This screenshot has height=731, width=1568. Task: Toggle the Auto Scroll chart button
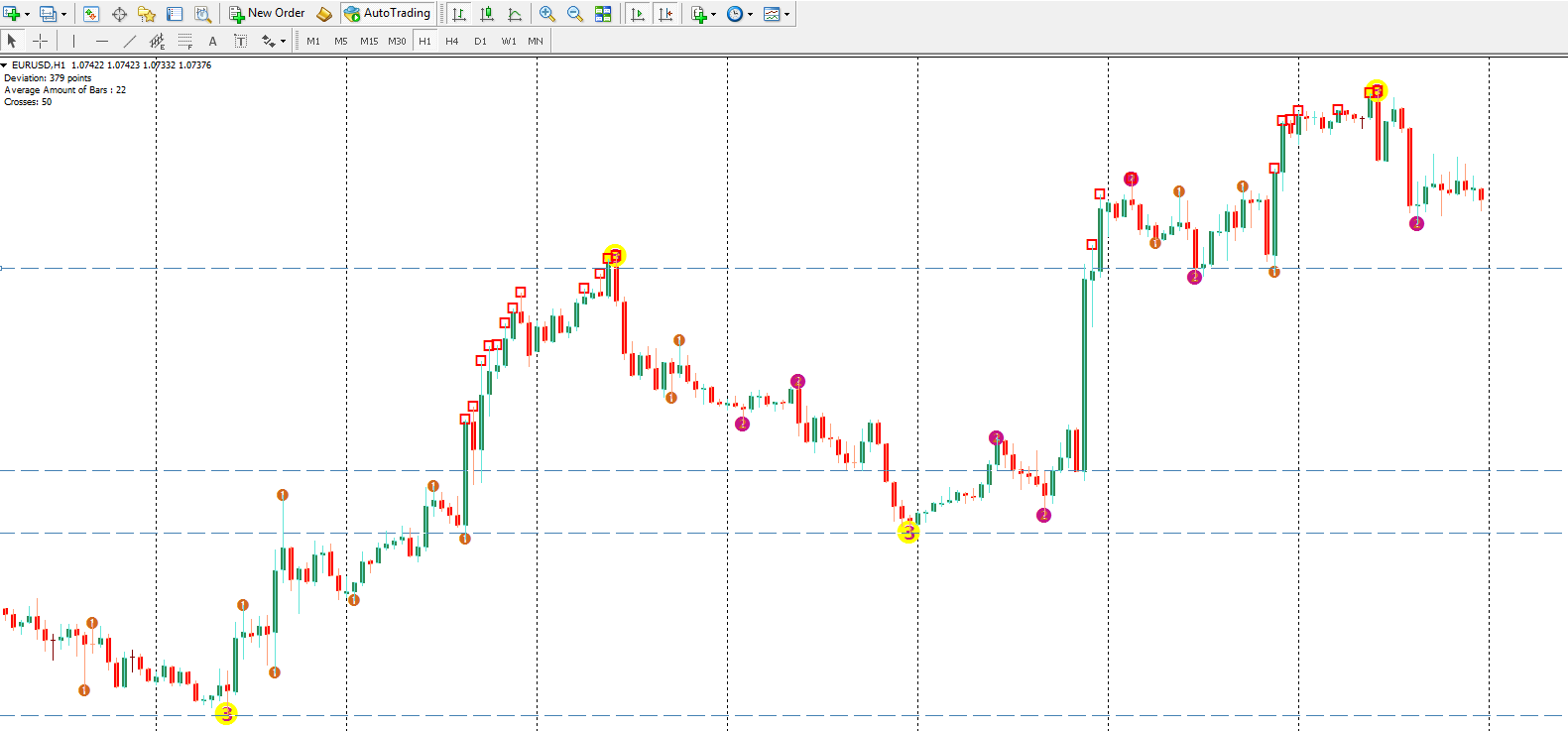(x=638, y=14)
